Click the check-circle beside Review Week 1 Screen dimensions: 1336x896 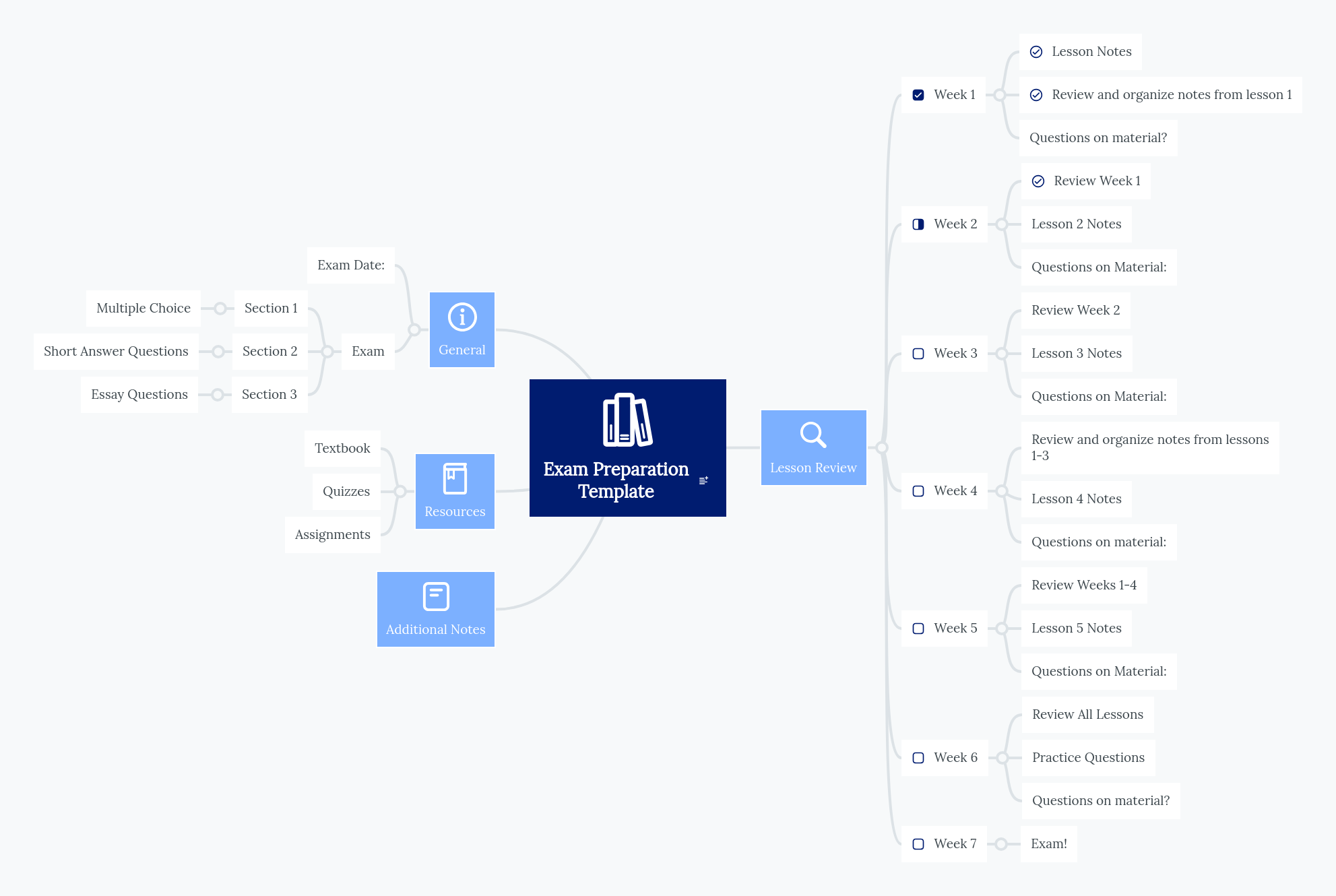[x=1038, y=181]
